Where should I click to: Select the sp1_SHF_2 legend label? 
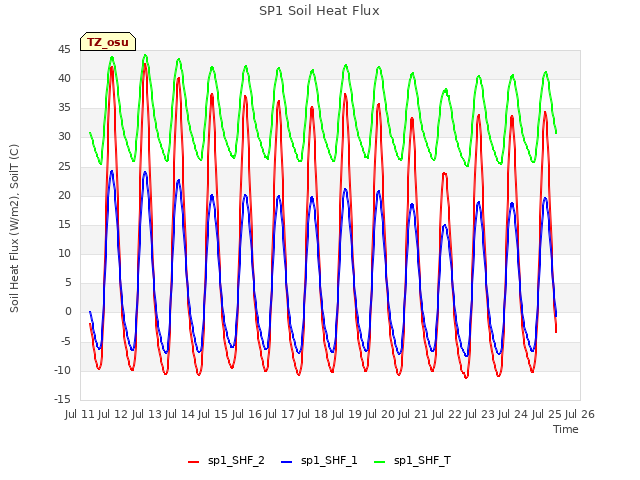[x=236, y=461]
